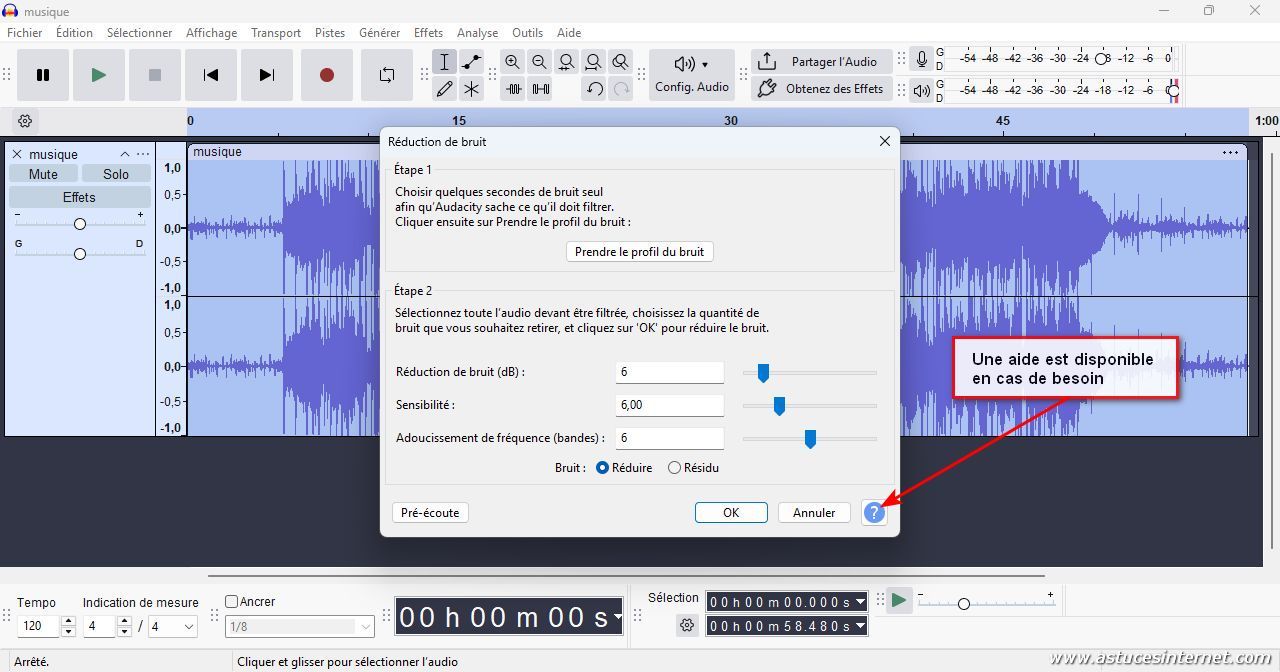This screenshot has height=672, width=1280.
Task: Expand the time signature denominator dropdown
Action: (187, 627)
